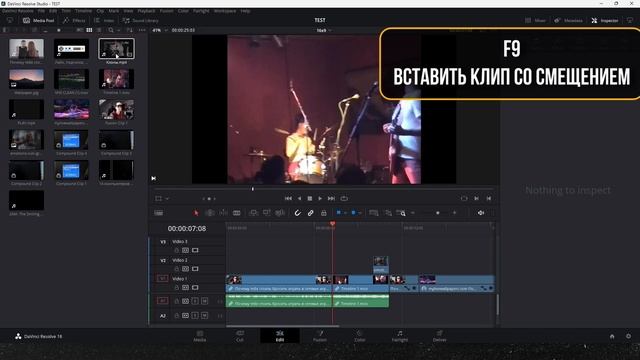The image size is (640, 360).
Task: Adjust the timeline zoom slider
Action: tap(438, 213)
